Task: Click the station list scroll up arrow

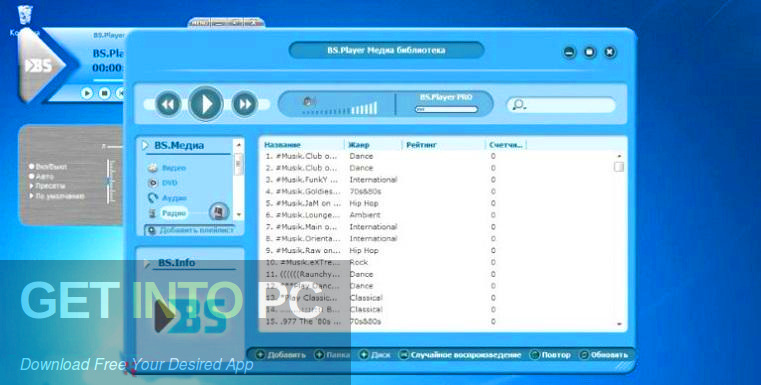Action: click(x=619, y=156)
